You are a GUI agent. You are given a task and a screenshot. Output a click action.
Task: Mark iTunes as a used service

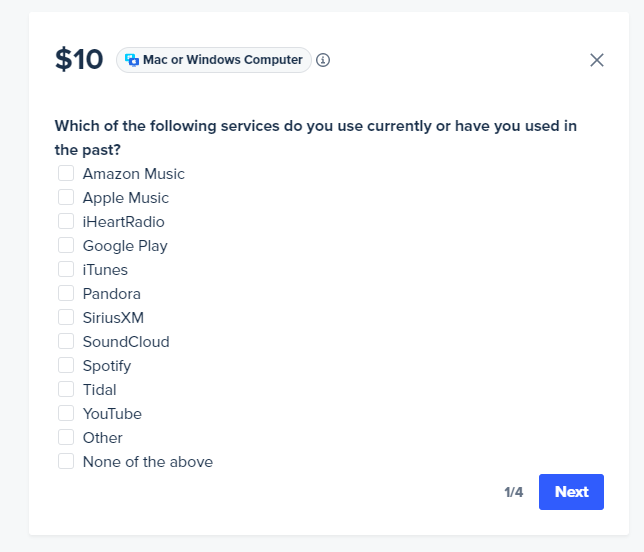click(66, 269)
